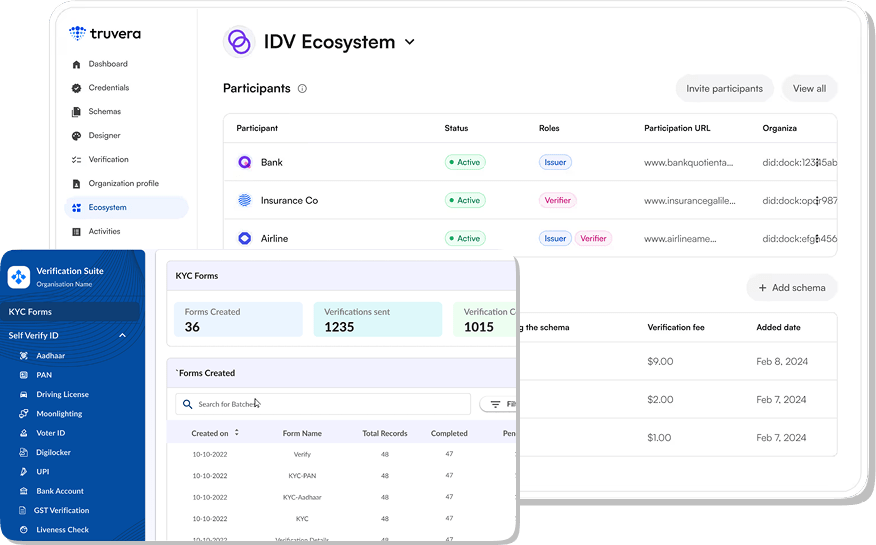Open the IDV Ecosystem dropdown chevron

(x=409, y=42)
